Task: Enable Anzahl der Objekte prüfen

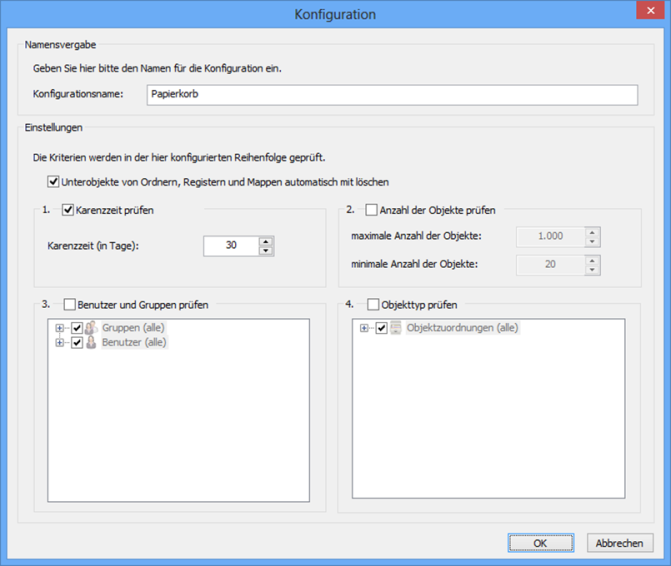Action: tap(372, 211)
